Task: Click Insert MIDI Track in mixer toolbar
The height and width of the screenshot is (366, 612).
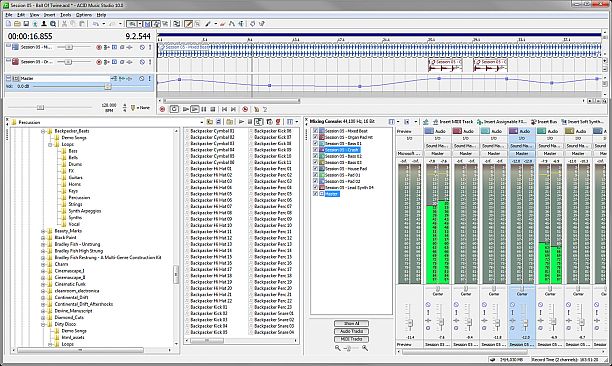Action: point(453,122)
